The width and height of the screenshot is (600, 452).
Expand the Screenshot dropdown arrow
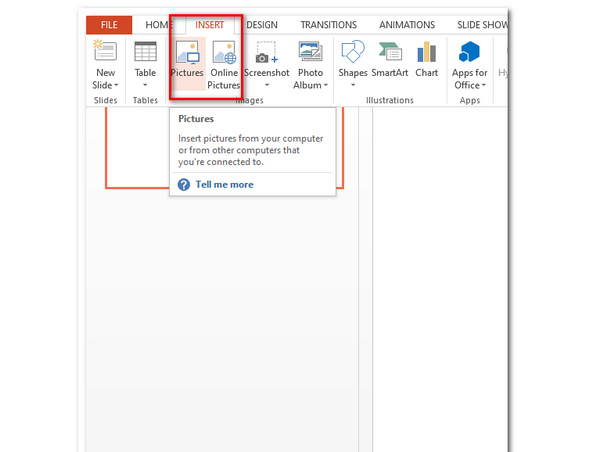(x=267, y=85)
